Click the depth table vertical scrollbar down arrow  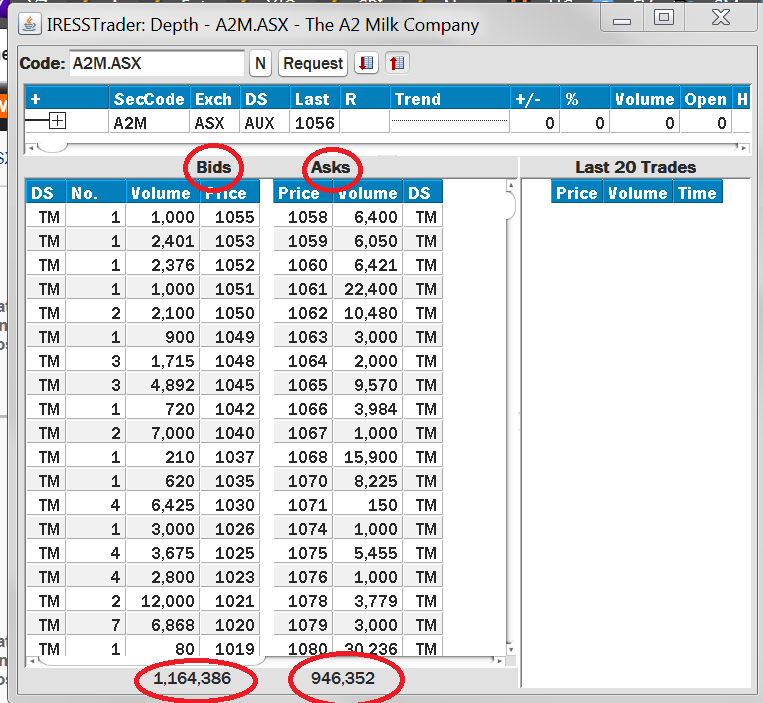tap(510, 649)
